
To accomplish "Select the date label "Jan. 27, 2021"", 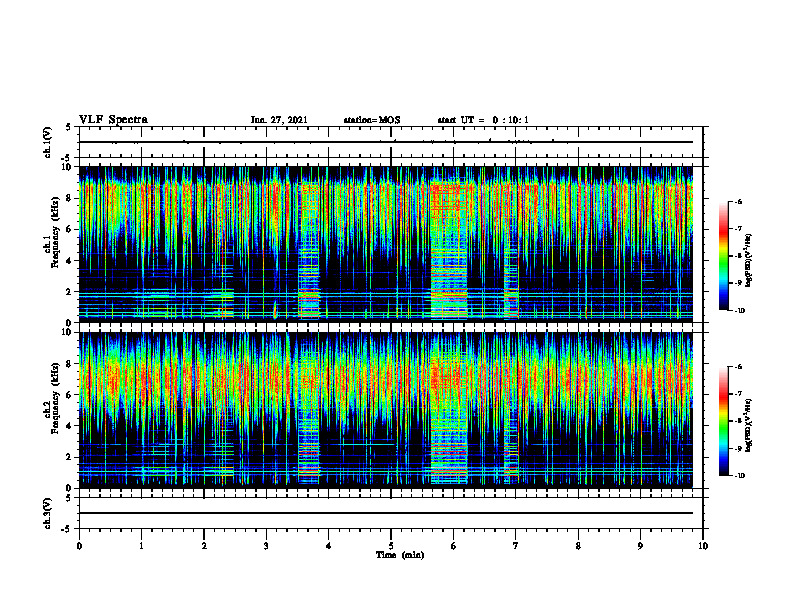I will [x=279, y=120].
